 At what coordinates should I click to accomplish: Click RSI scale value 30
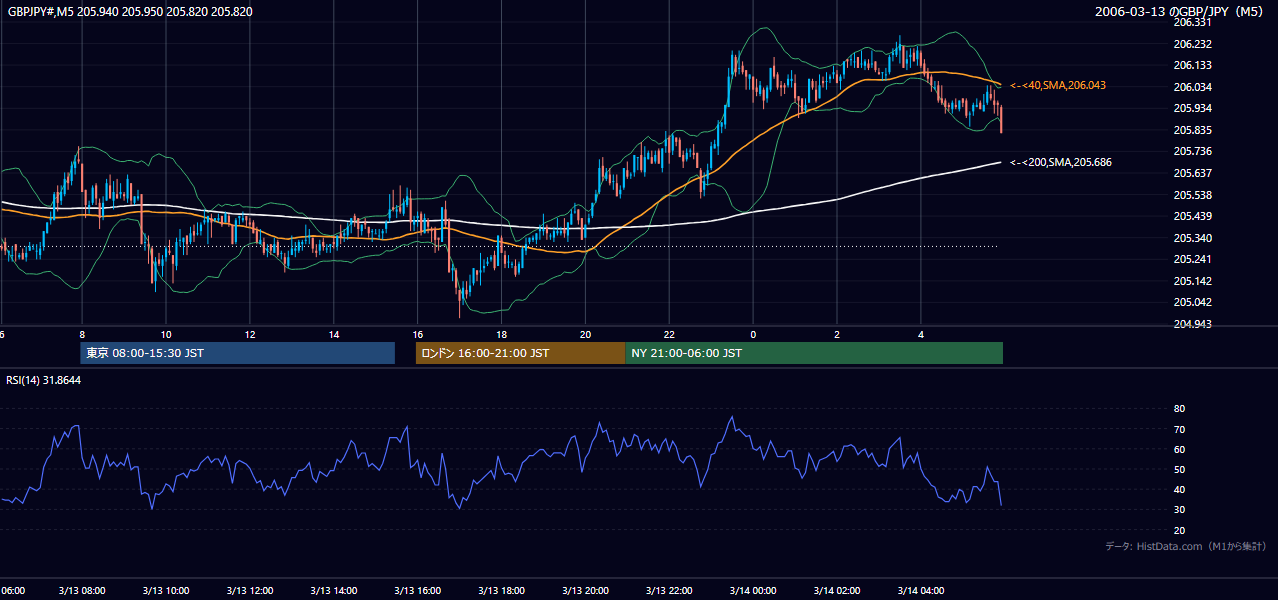1179,509
